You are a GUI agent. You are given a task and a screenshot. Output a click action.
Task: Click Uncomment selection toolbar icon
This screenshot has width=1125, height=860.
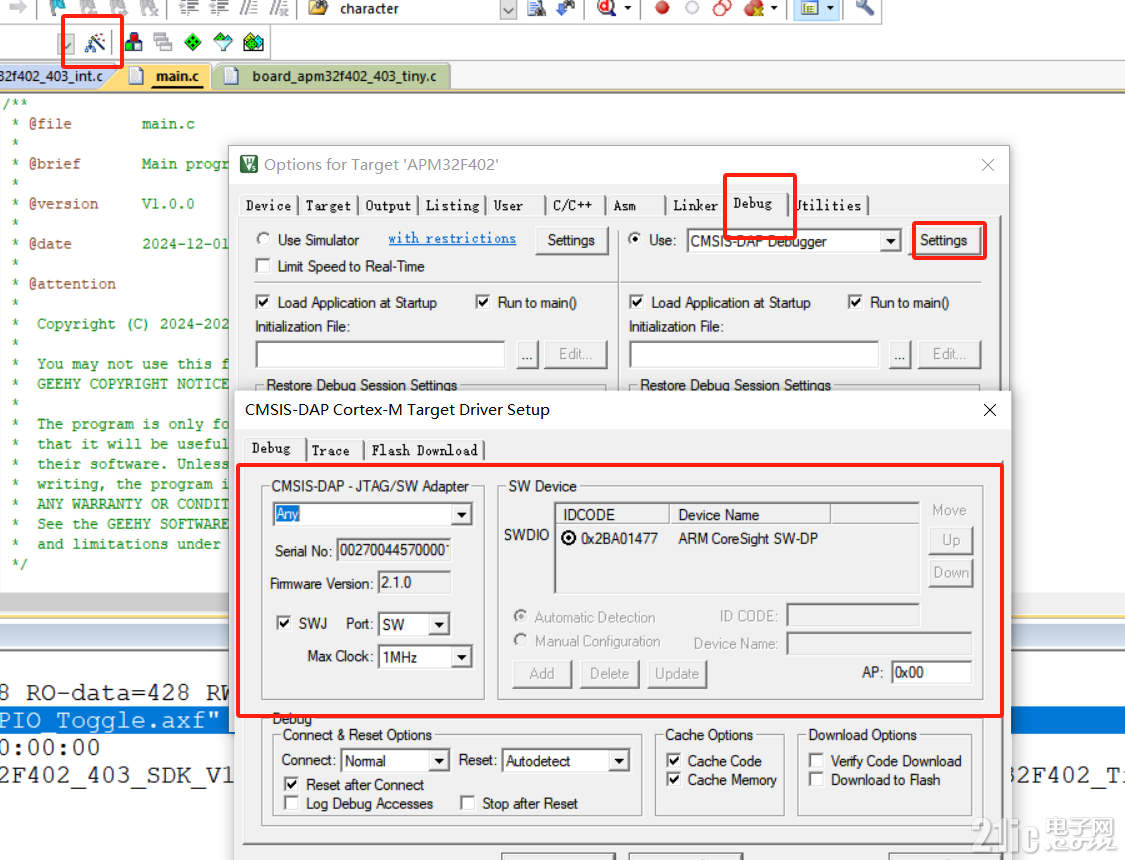click(x=279, y=8)
